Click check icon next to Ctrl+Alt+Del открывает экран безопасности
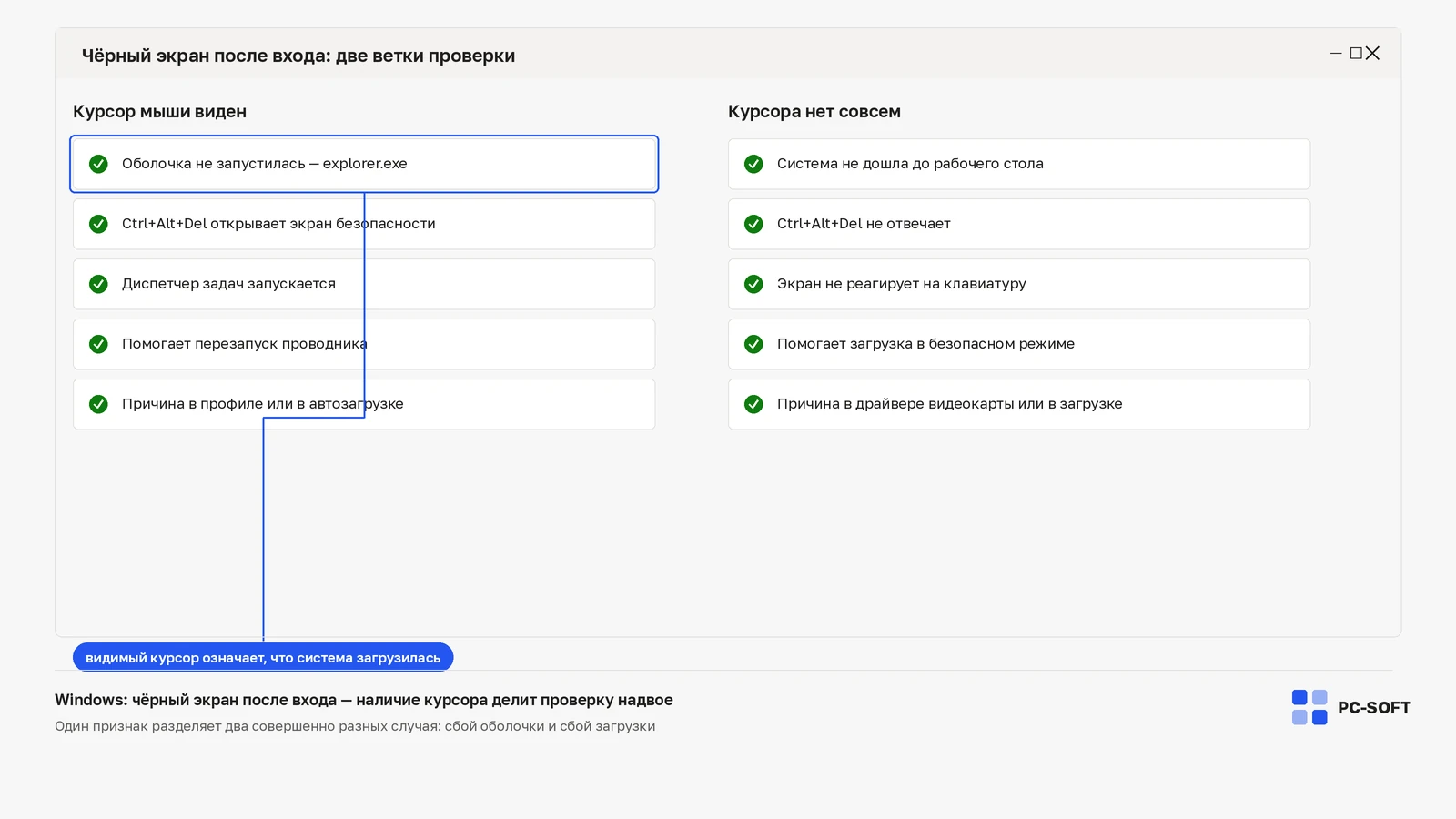The height and width of the screenshot is (819, 1456). click(x=98, y=224)
